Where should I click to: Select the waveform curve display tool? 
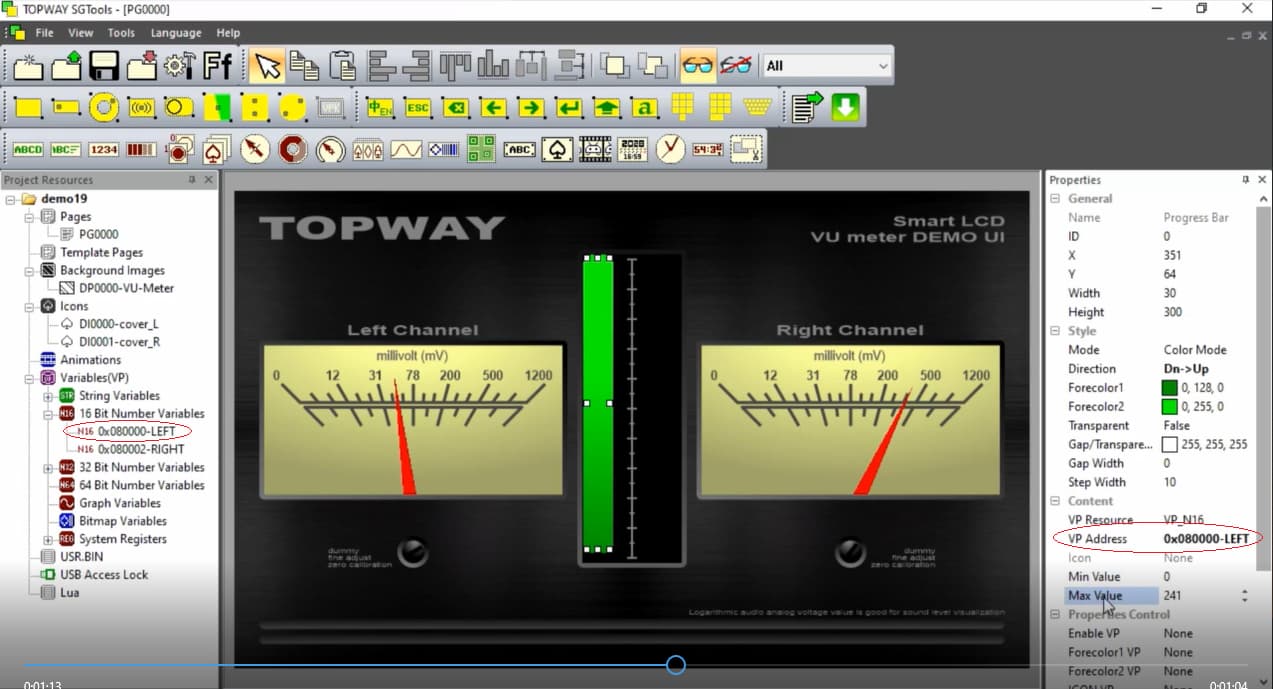[x=405, y=148]
